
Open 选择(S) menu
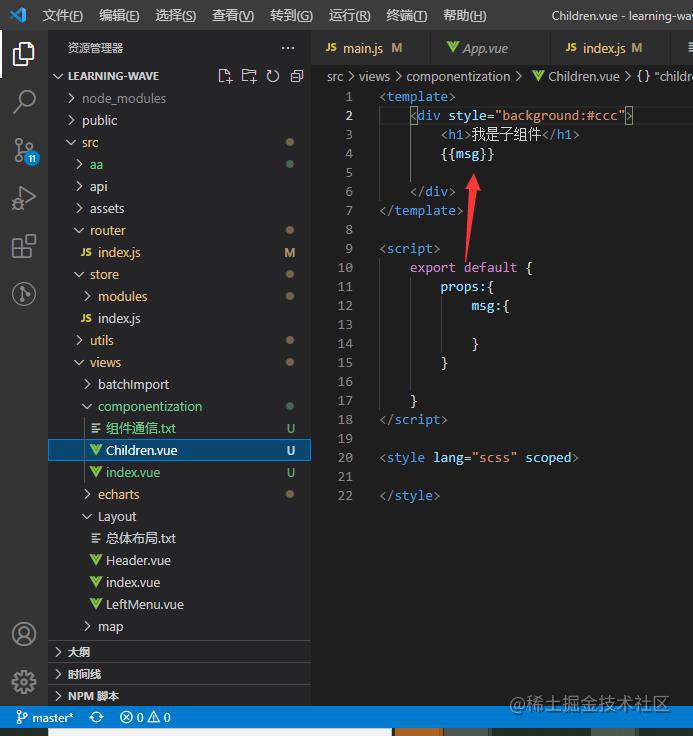click(175, 16)
